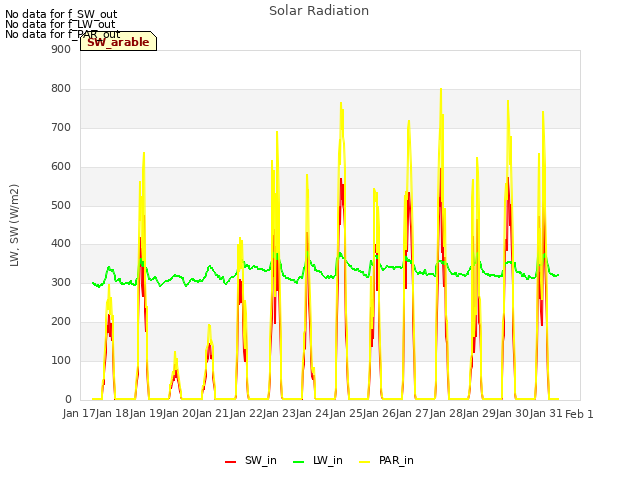This screenshot has height=480, width=640.
Task: Click the Feb 1 x-axis tick label
Action: click(x=579, y=414)
